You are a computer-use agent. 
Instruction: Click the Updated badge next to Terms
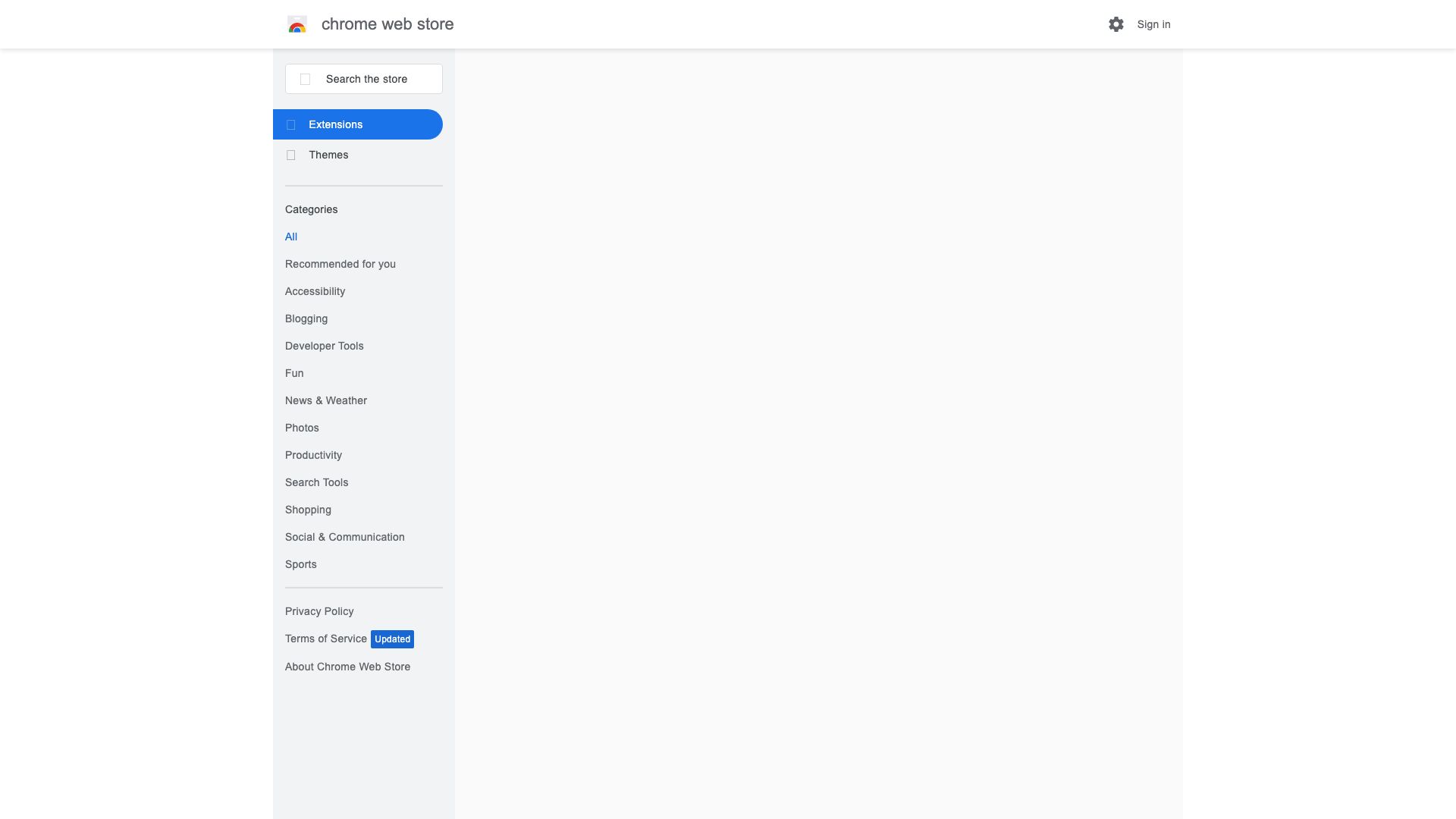392,639
